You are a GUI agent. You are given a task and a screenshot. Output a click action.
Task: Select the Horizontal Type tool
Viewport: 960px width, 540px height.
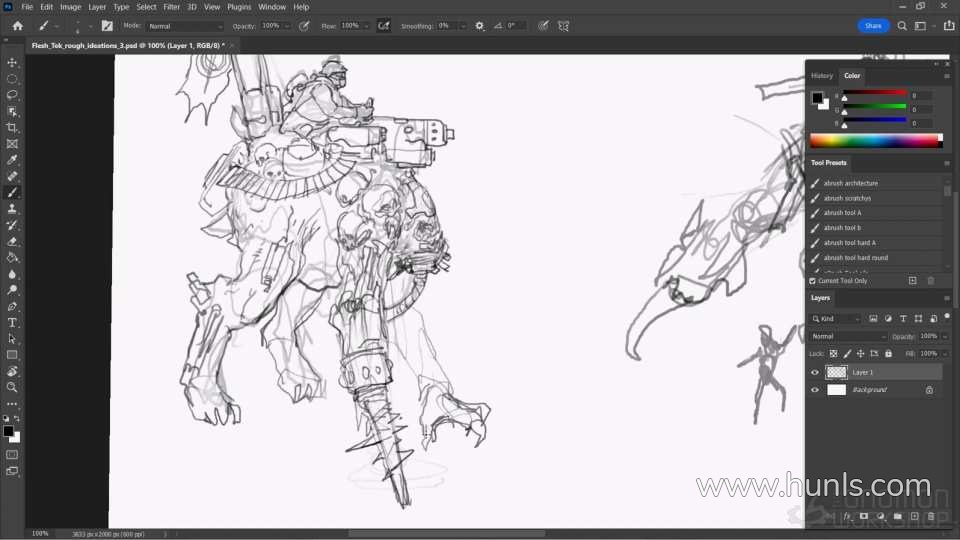click(12, 323)
